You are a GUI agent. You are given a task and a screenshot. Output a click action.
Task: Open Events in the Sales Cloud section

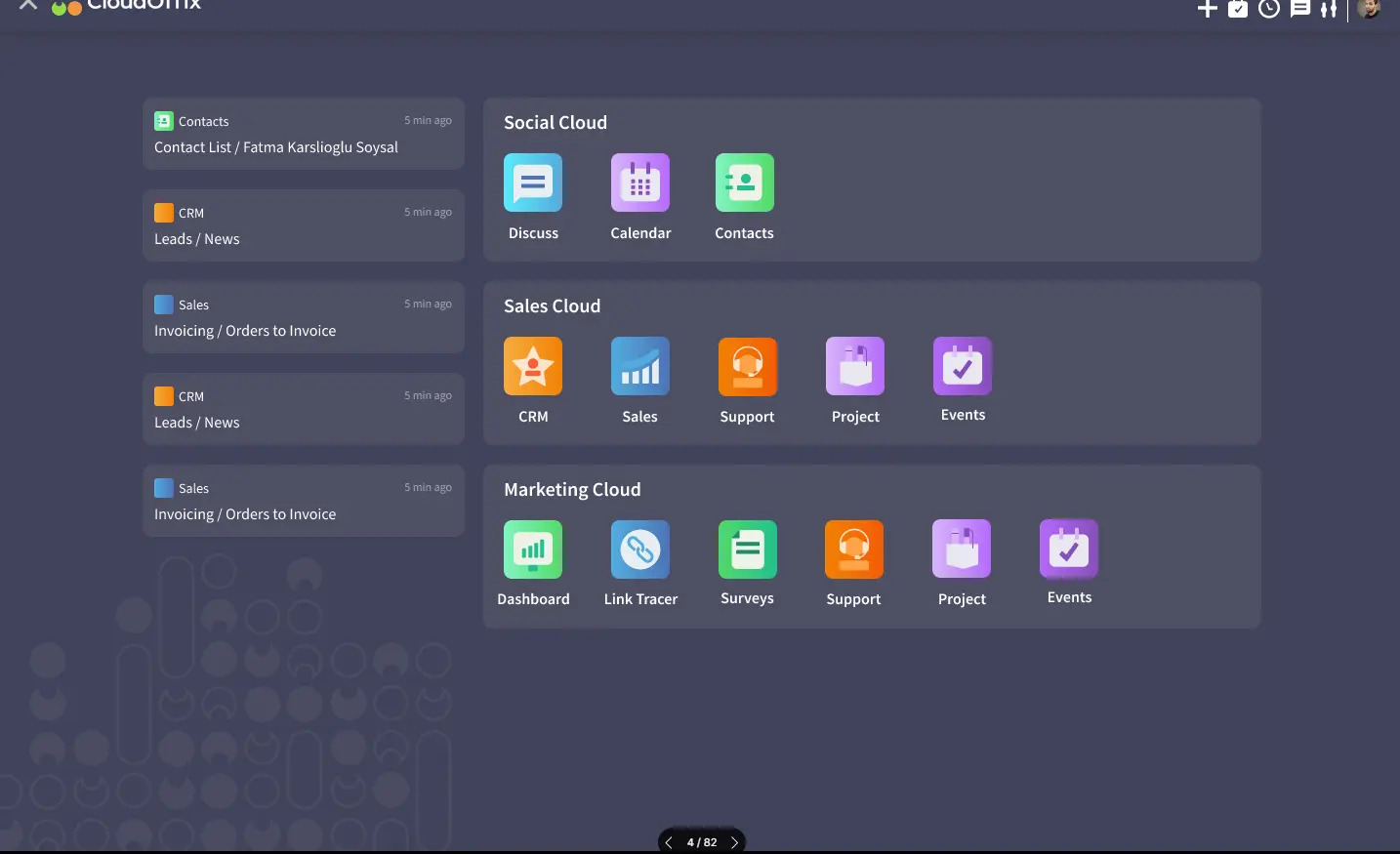963,367
